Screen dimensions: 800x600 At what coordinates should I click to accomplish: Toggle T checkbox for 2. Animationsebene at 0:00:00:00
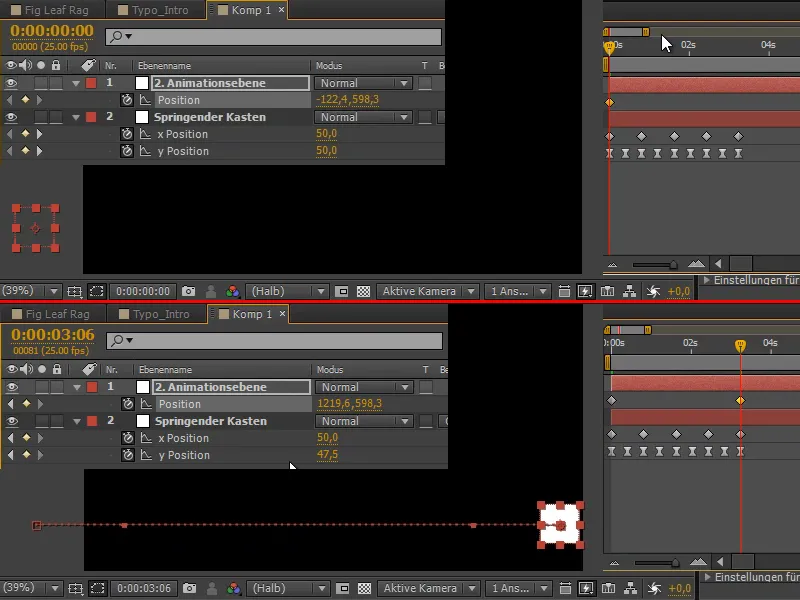click(425, 83)
